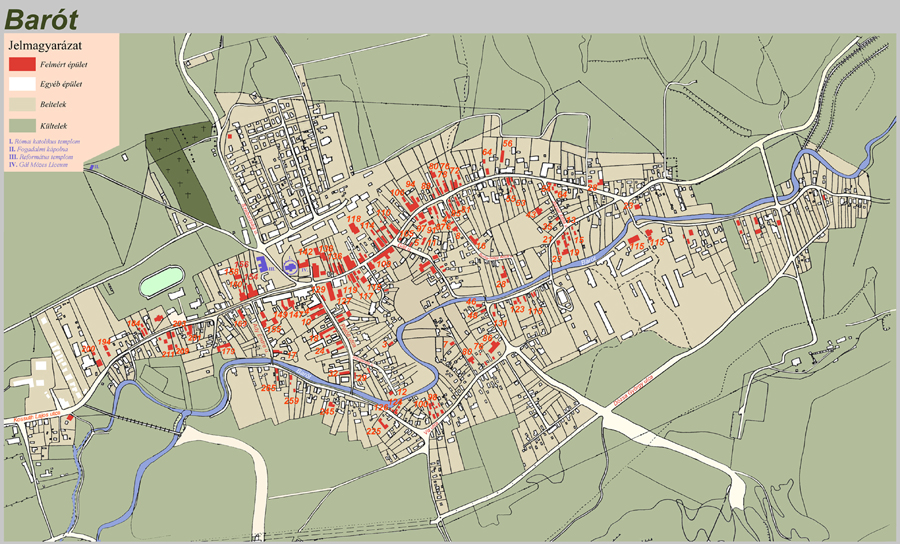Screen dimensions: 900x544
Task: Click the small blue chapel marker labeled II
Action: [90, 168]
